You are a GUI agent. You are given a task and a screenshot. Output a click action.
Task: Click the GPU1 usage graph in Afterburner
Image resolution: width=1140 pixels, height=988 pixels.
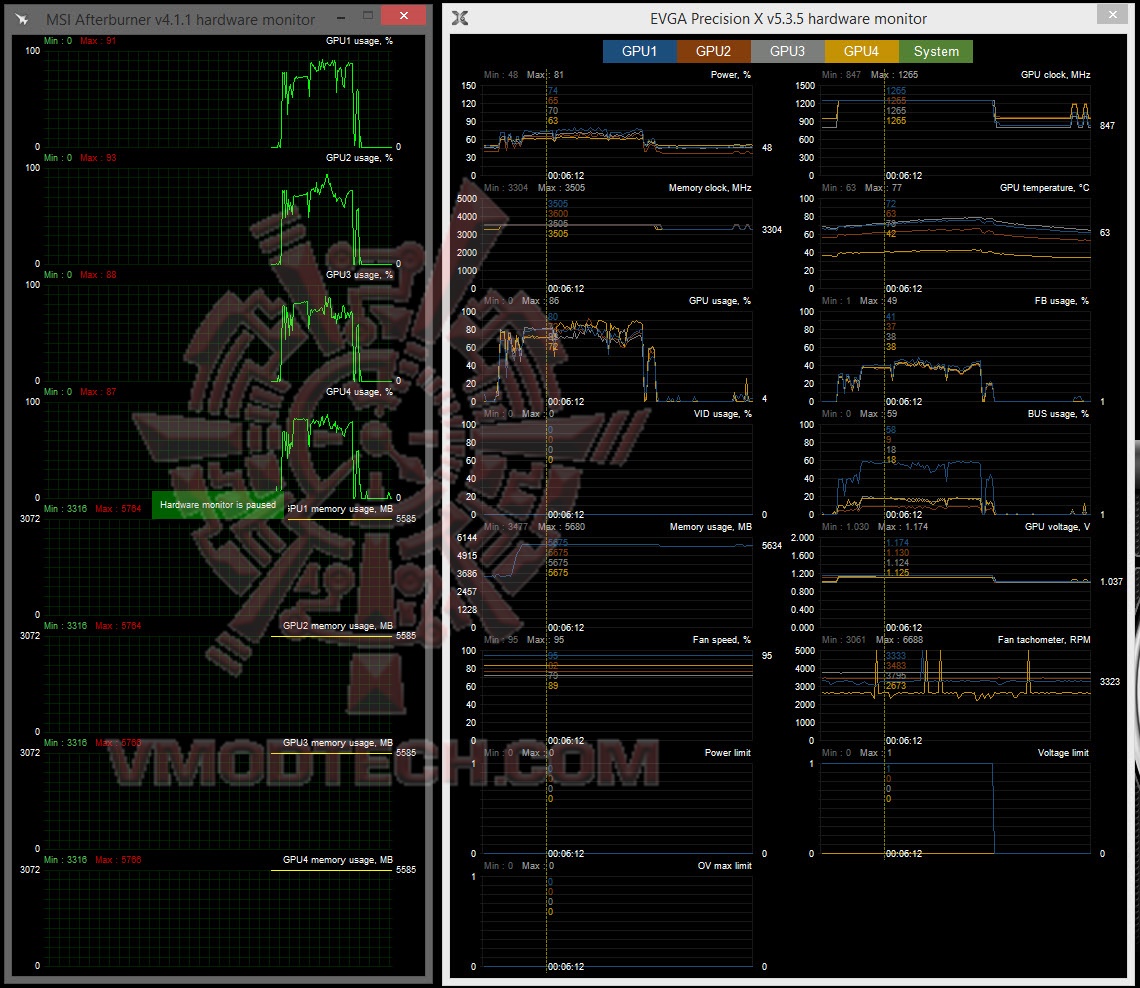(x=218, y=99)
